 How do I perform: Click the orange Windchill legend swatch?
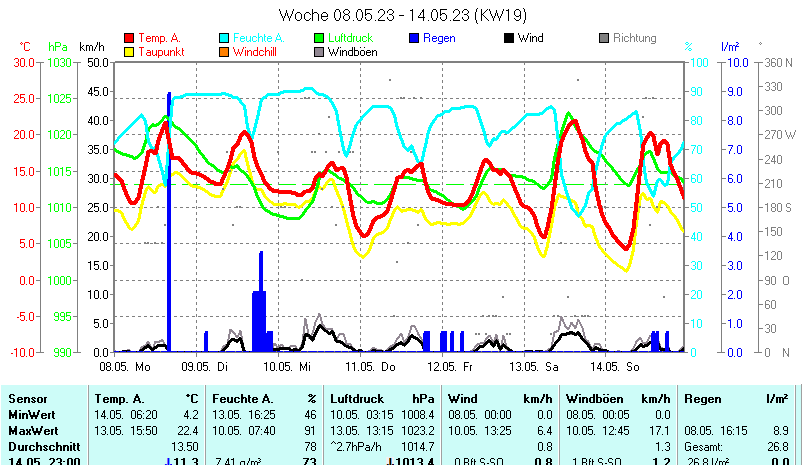coord(224,51)
